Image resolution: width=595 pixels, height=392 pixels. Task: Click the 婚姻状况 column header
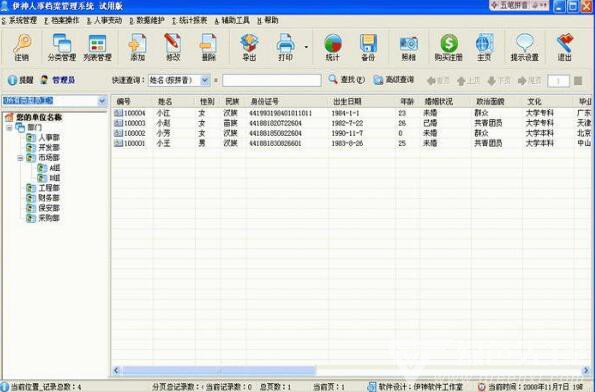click(445, 102)
